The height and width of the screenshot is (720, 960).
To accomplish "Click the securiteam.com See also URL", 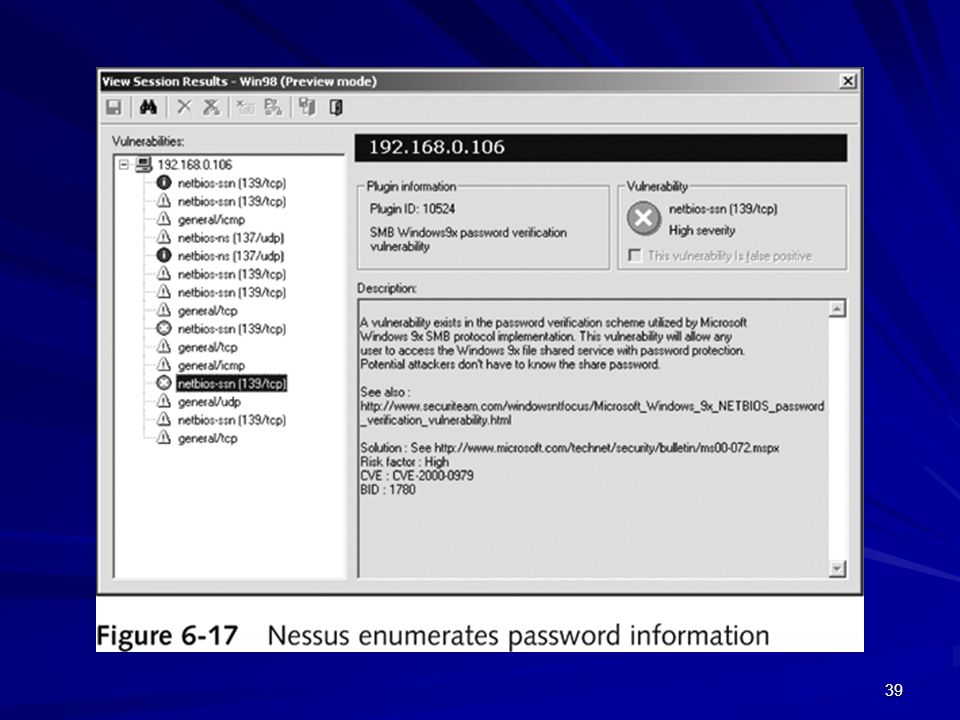I will coord(592,413).
